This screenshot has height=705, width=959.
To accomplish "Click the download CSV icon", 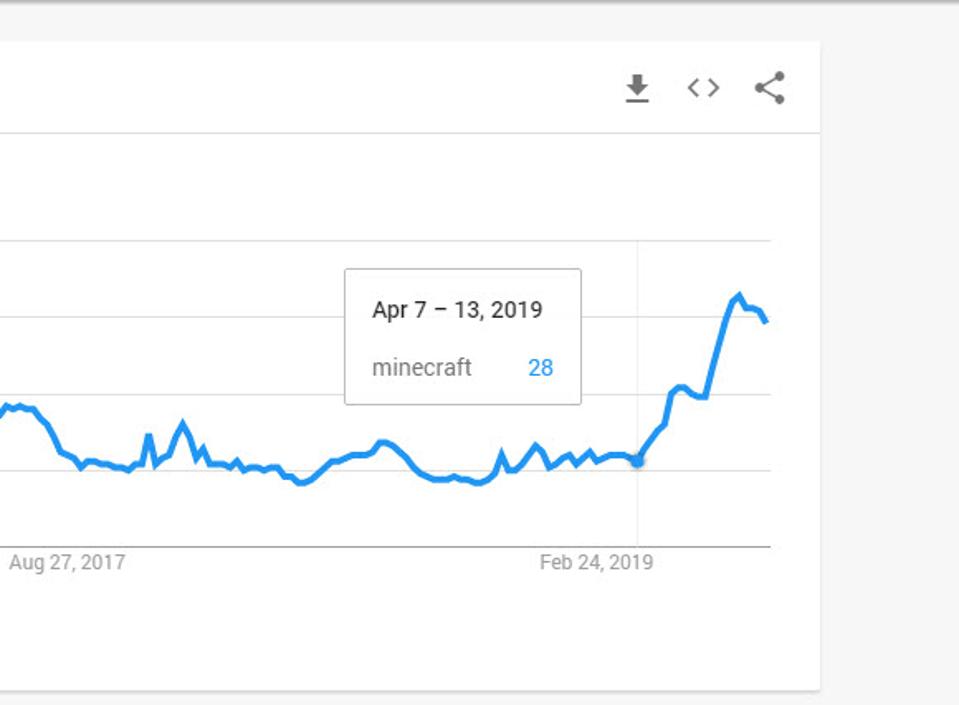I will click(637, 89).
